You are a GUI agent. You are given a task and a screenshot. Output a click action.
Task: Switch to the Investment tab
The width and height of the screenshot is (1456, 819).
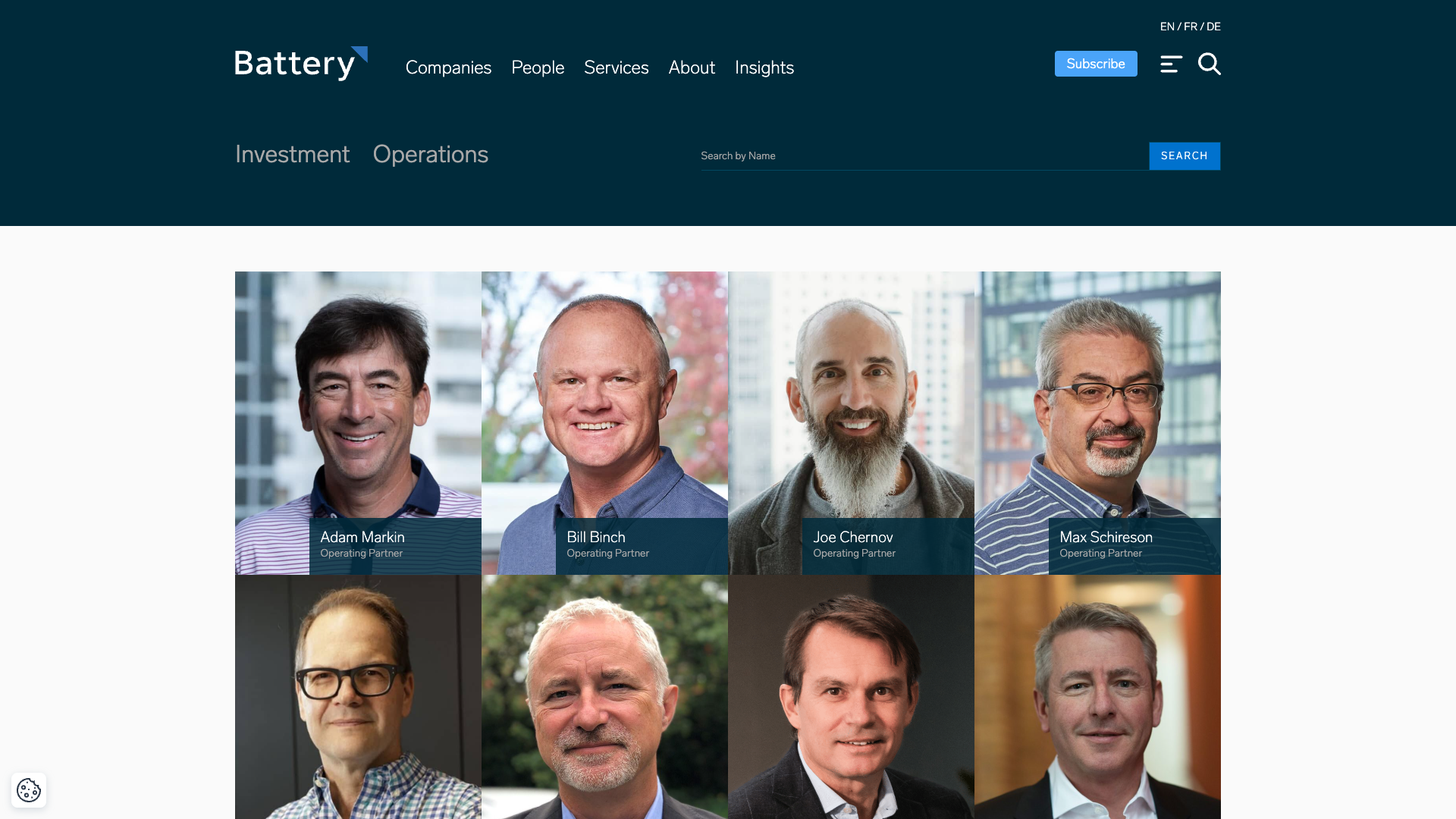click(x=292, y=154)
